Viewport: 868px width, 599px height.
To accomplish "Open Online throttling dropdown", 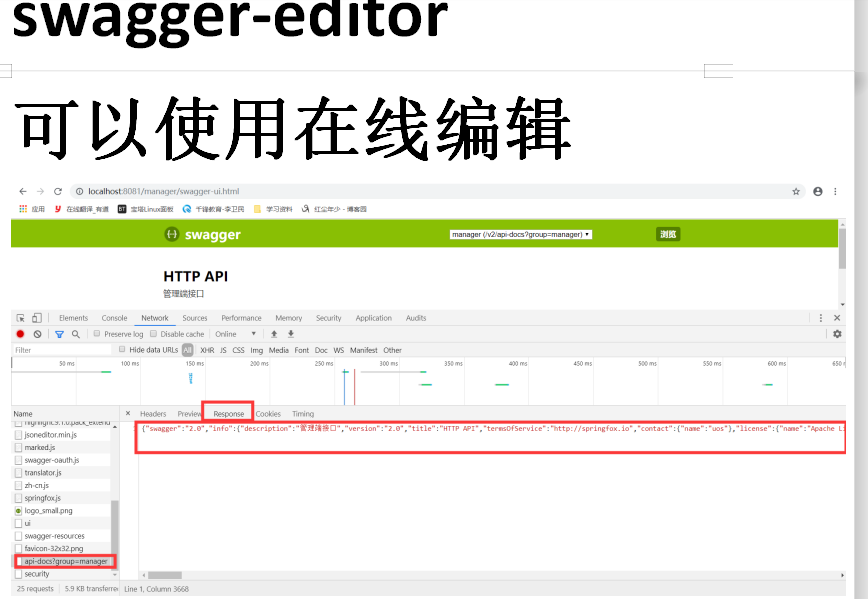I will (235, 334).
